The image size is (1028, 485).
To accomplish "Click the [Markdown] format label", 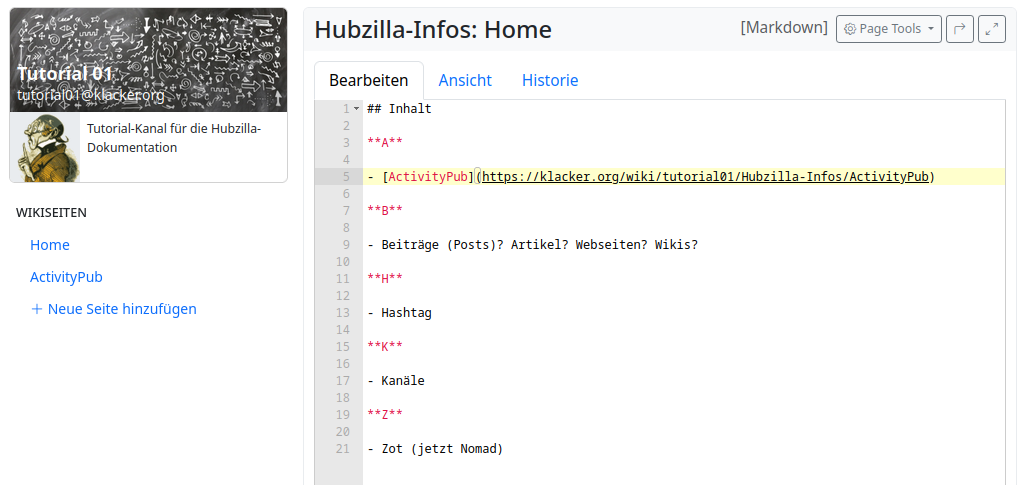I will (784, 28).
